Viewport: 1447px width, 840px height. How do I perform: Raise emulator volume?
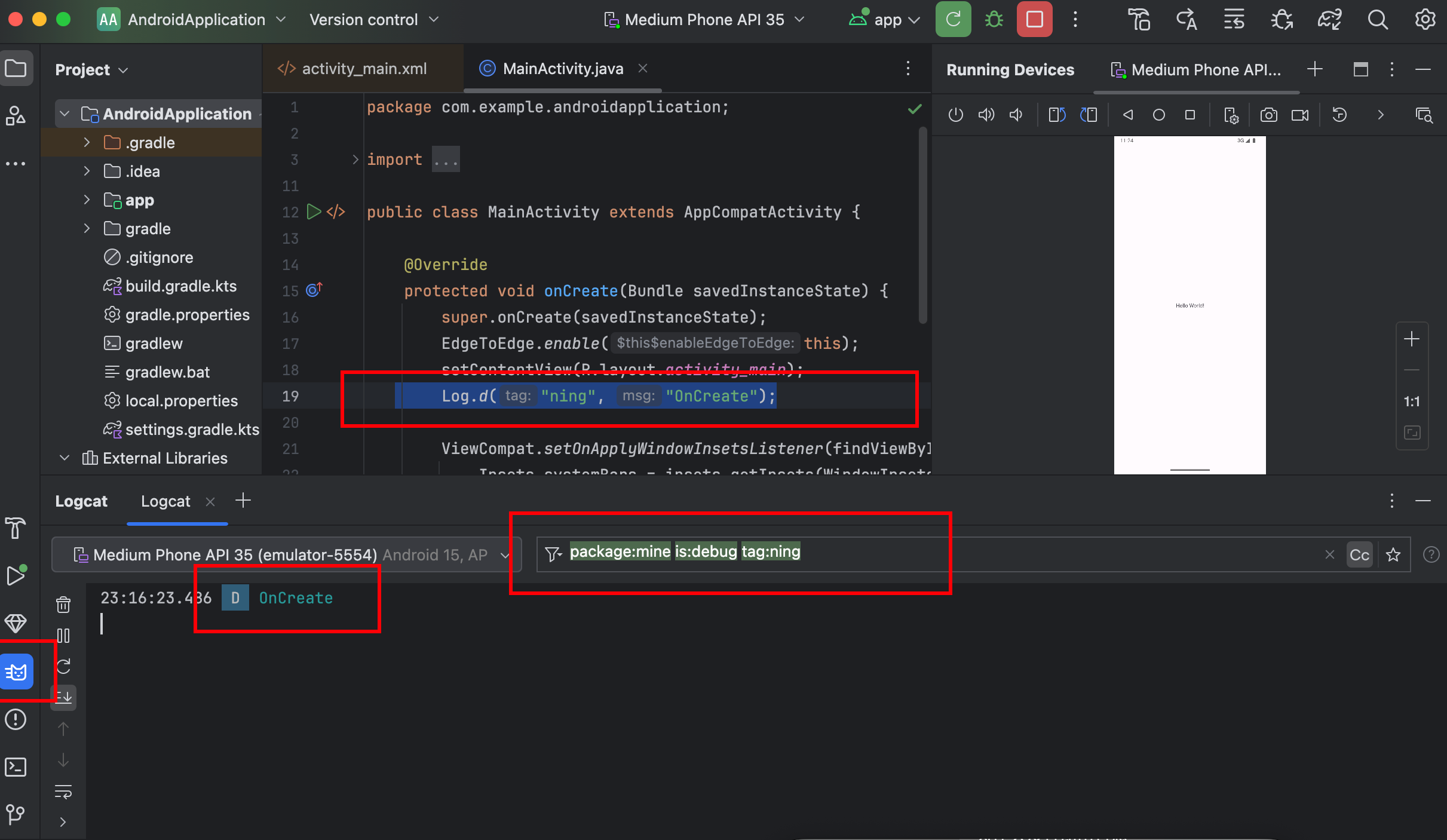[x=986, y=115]
